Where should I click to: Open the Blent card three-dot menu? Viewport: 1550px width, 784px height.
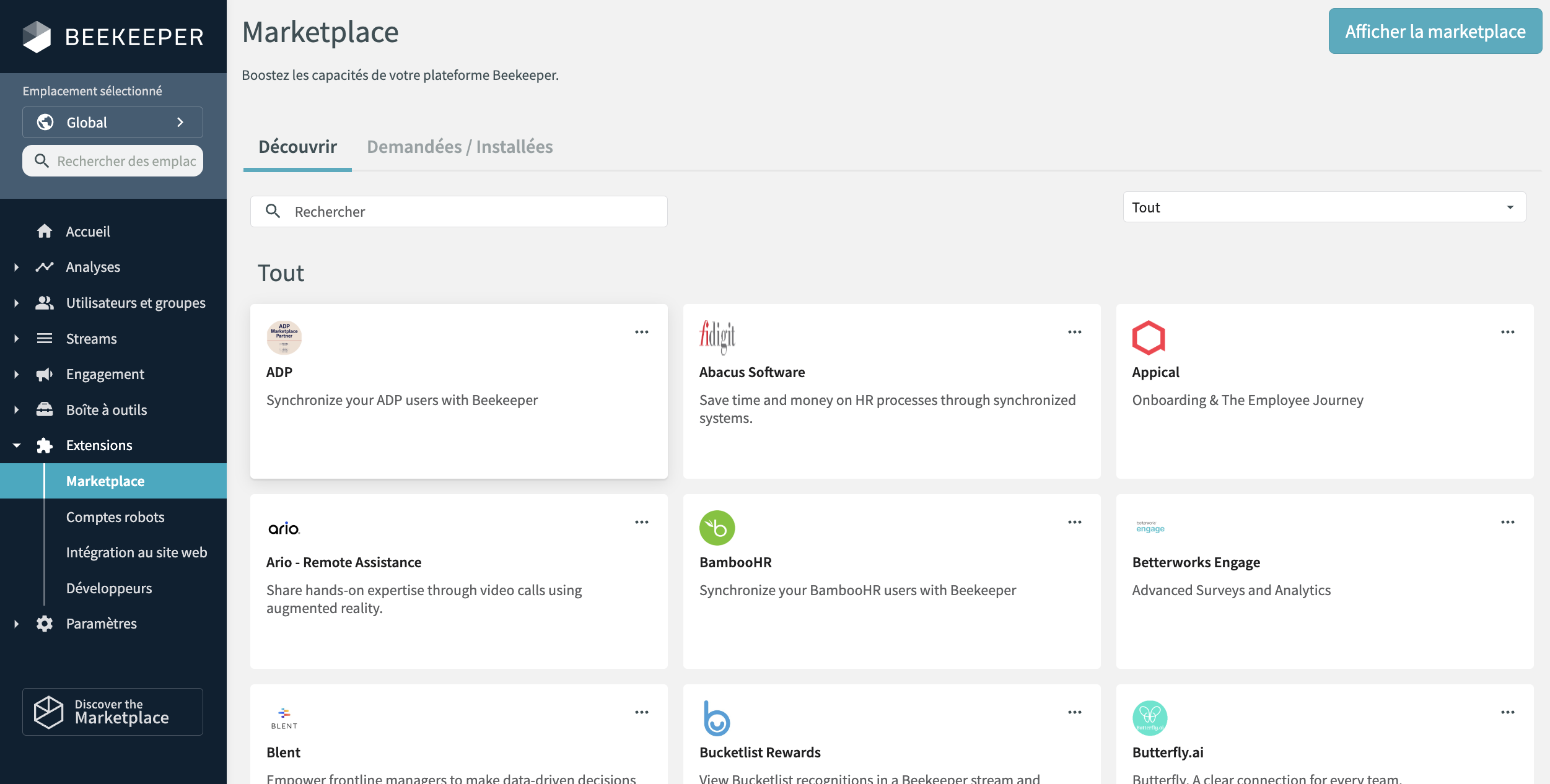pos(642,712)
